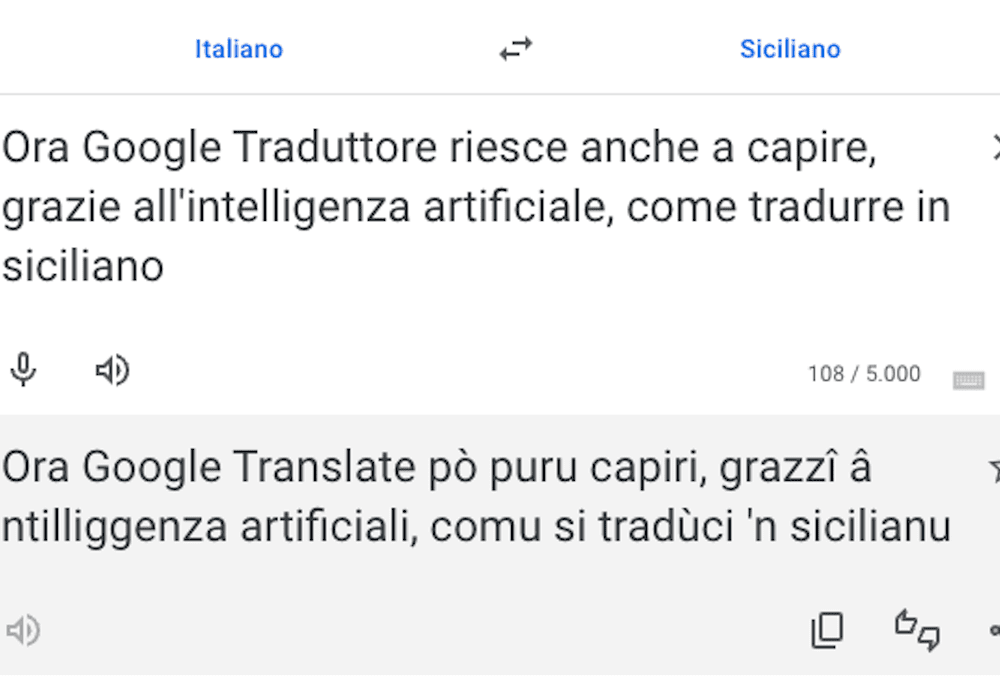The height and width of the screenshot is (688, 1000).
Task: Swap the source and target languages
Action: pos(516,49)
